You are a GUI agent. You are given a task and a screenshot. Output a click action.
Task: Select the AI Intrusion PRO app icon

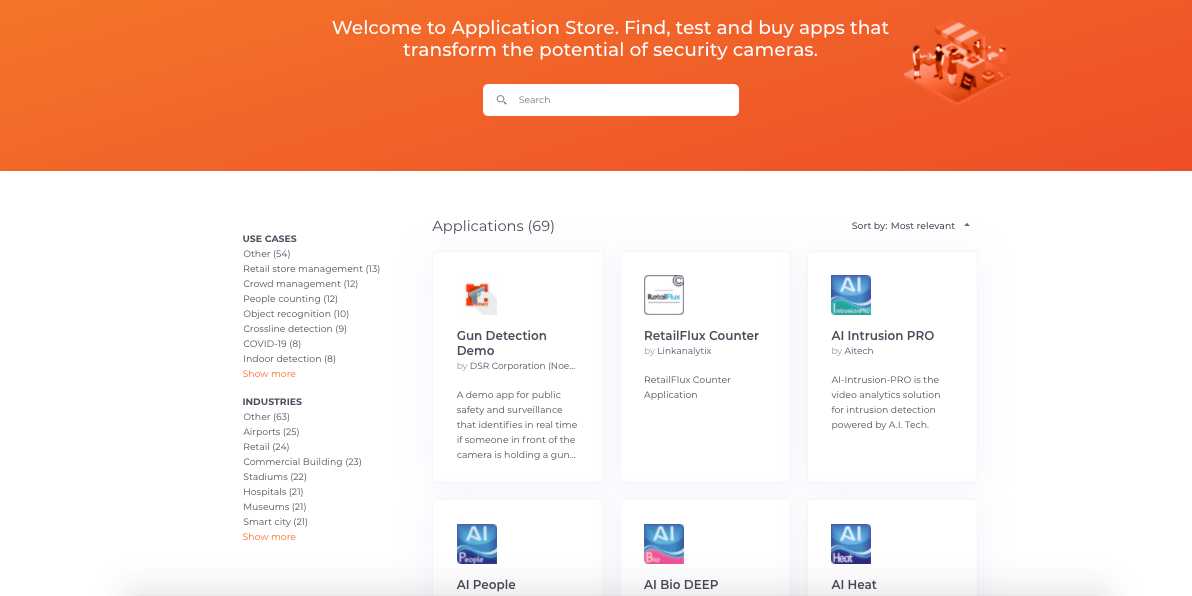(851, 294)
